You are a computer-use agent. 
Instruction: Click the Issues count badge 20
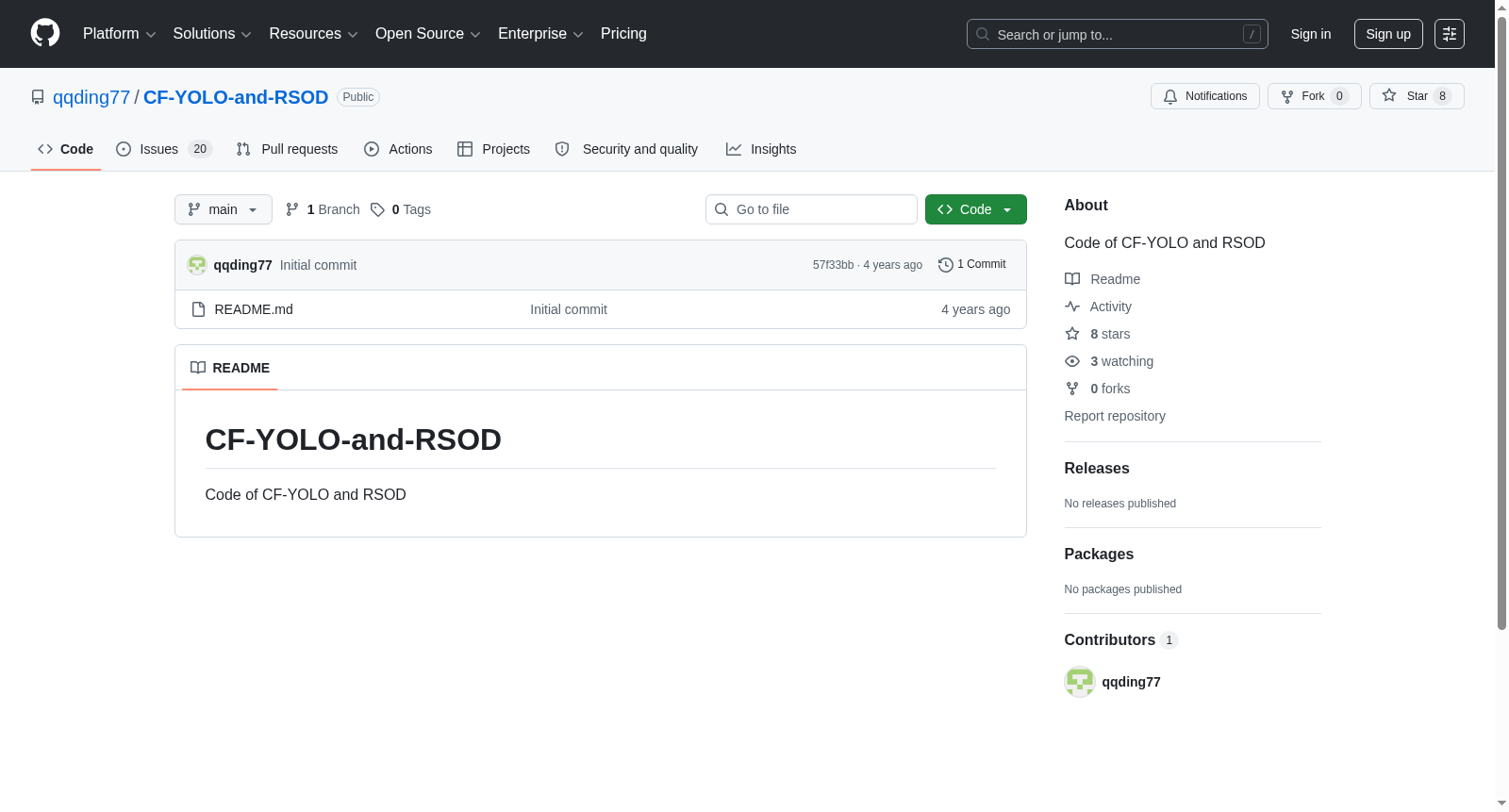200,149
